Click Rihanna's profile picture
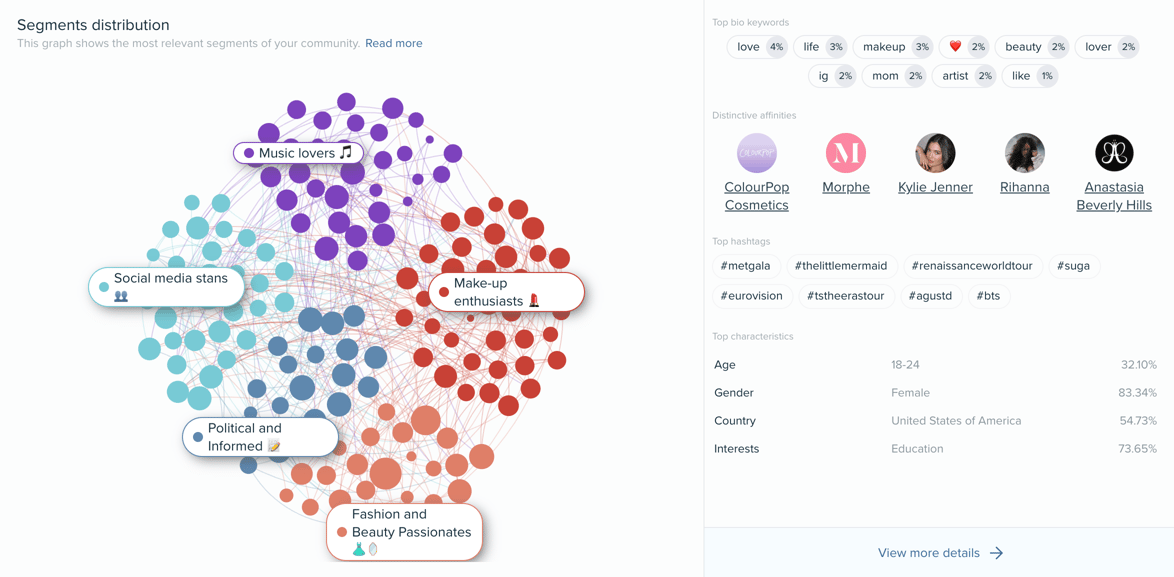Viewport: 1174px width, 577px height. tap(1024, 152)
